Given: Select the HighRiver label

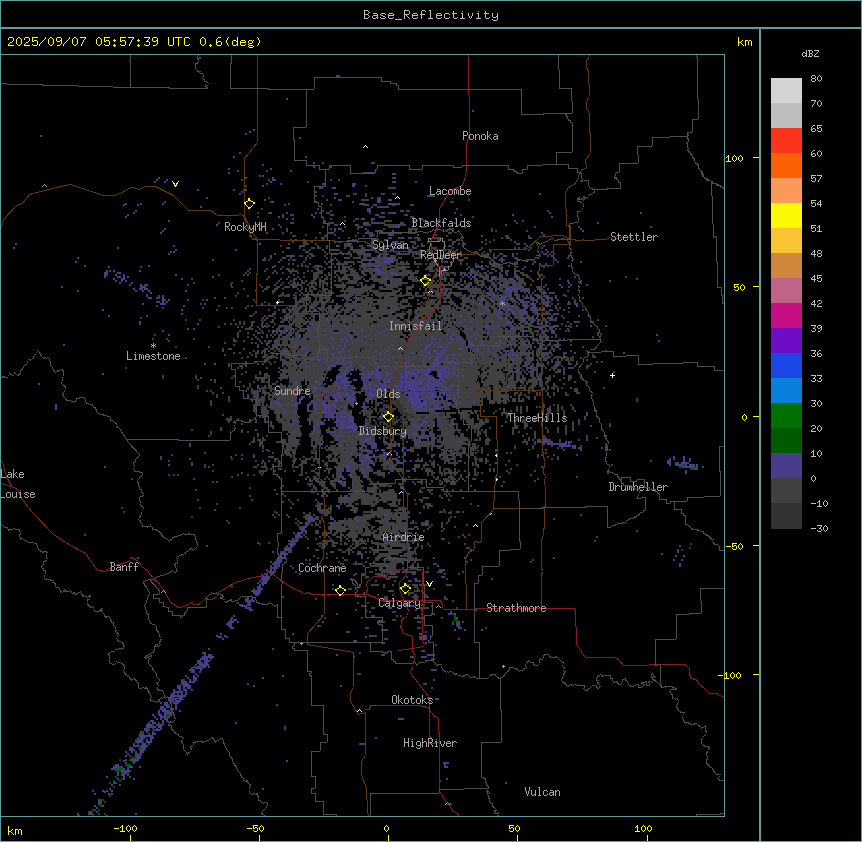Looking at the screenshot, I should coord(430,743).
